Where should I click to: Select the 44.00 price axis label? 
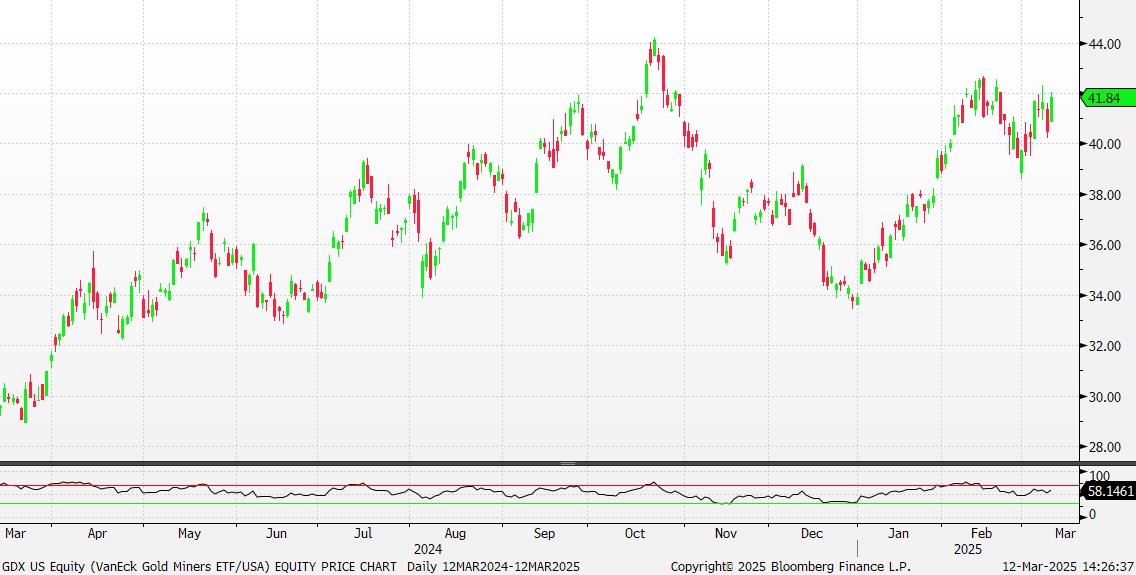(1104, 44)
